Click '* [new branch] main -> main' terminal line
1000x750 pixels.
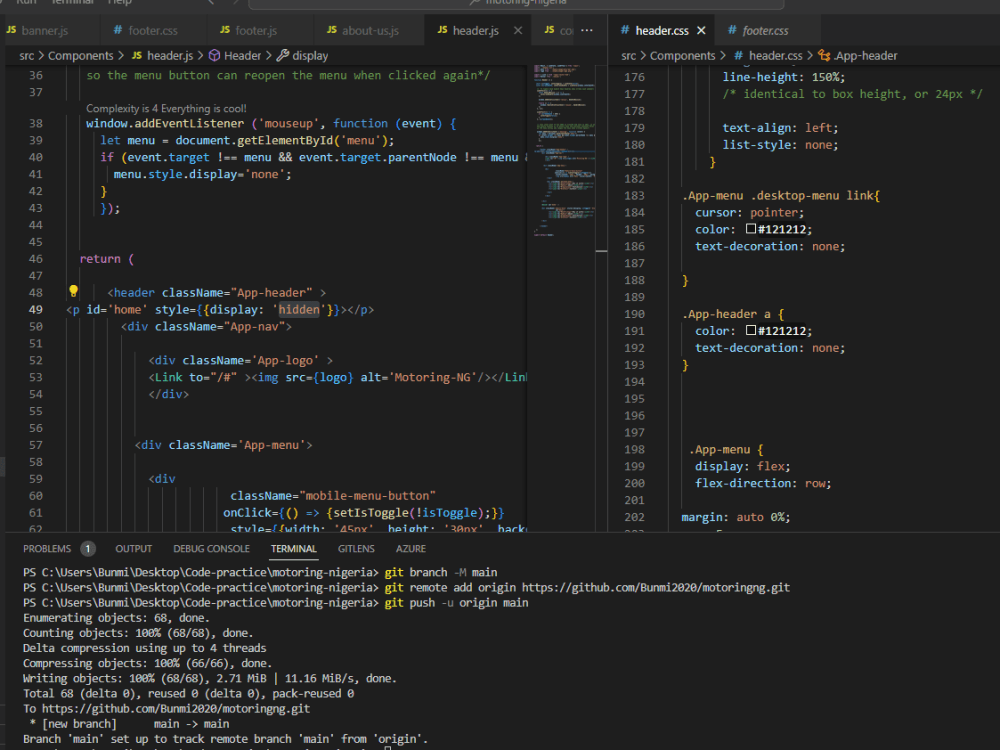[129, 724]
